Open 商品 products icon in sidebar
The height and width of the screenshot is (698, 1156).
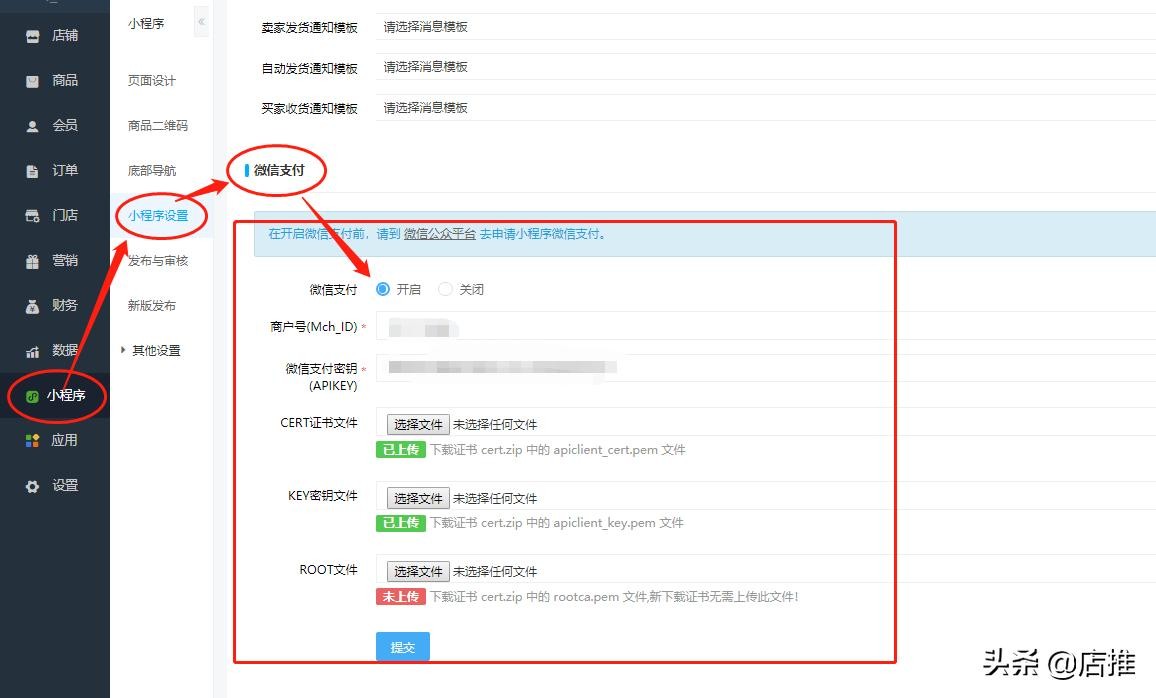click(33, 81)
